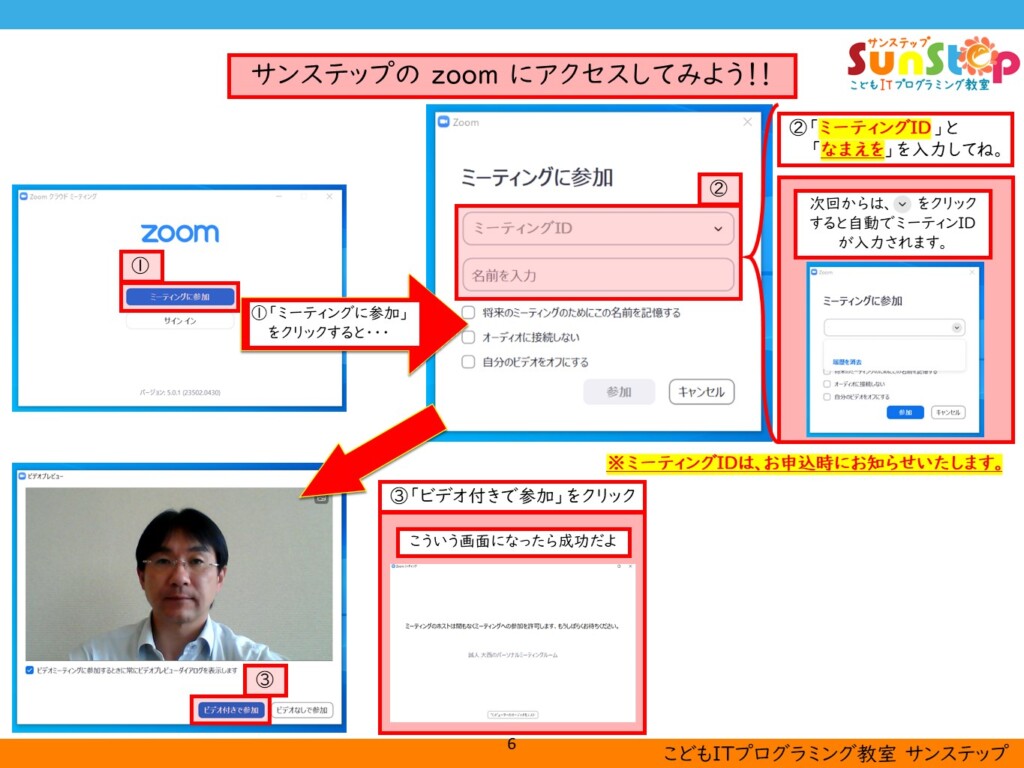
Task: Click the blue 参加 button in small dialog
Action: point(905,412)
